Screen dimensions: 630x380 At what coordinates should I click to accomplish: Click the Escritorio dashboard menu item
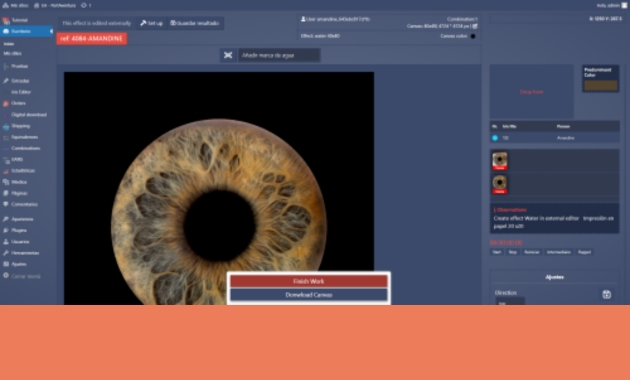26,31
